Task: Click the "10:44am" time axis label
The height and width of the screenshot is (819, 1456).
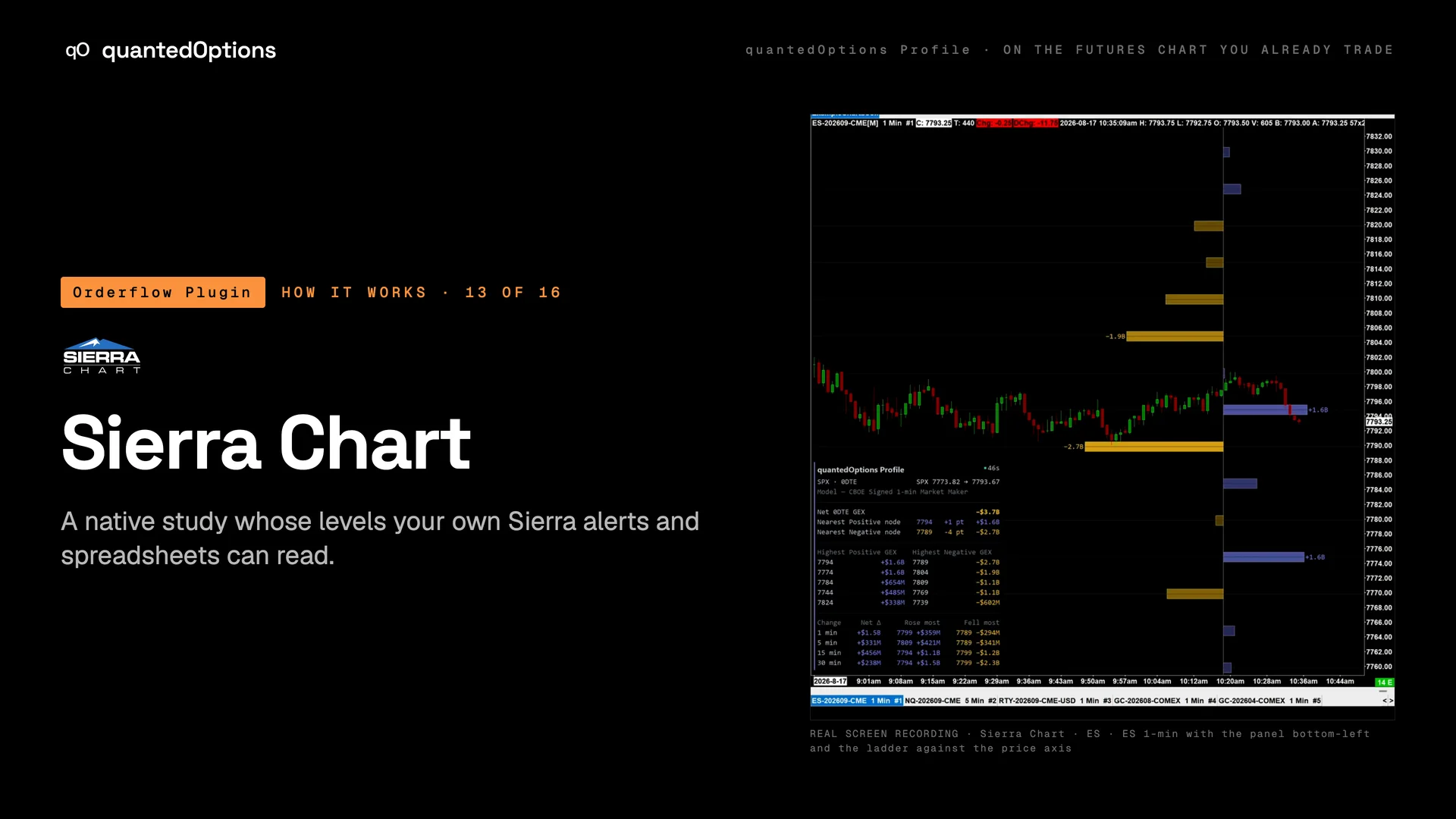Action: pyautogui.click(x=1340, y=682)
